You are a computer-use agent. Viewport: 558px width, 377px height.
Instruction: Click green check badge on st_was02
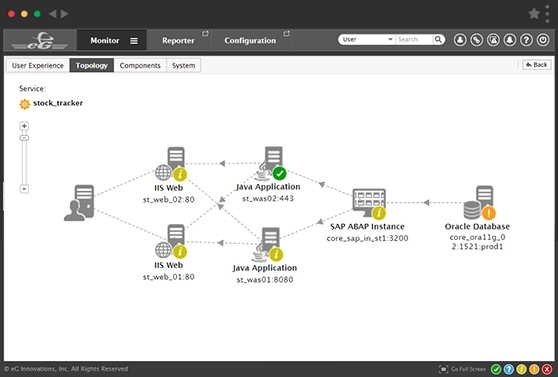coord(279,174)
